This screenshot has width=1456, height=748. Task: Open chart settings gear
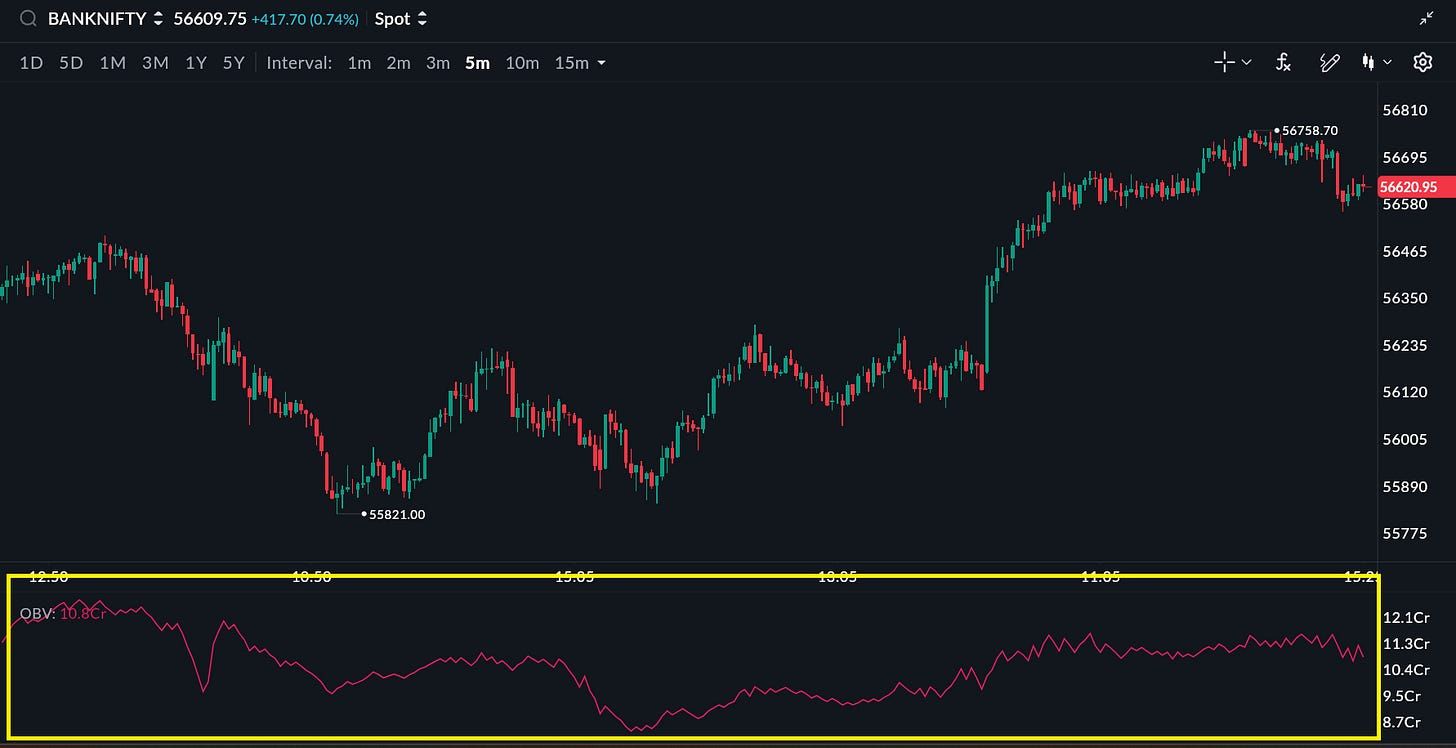point(1422,63)
